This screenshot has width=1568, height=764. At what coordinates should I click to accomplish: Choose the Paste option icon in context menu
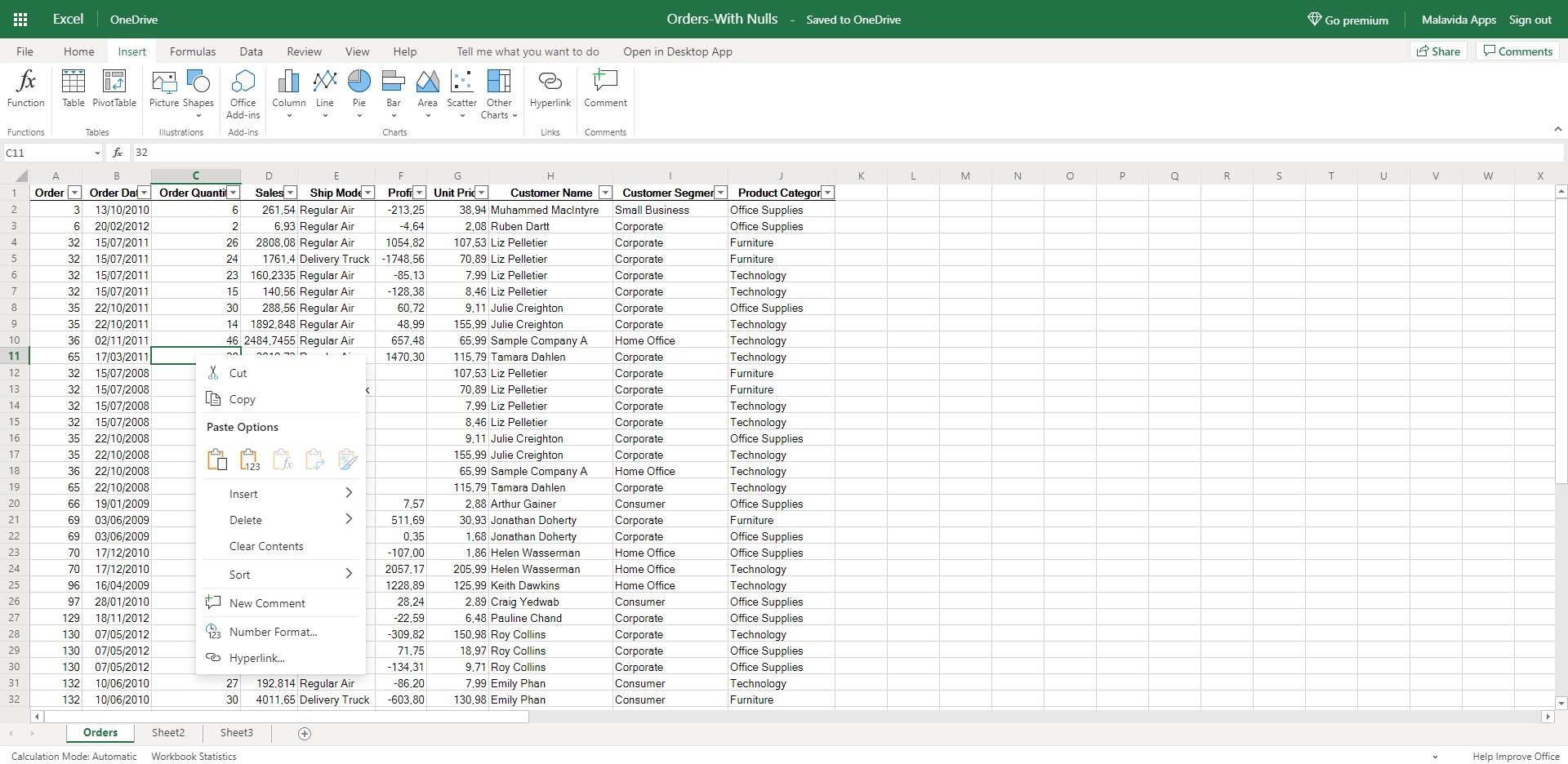tap(216, 460)
